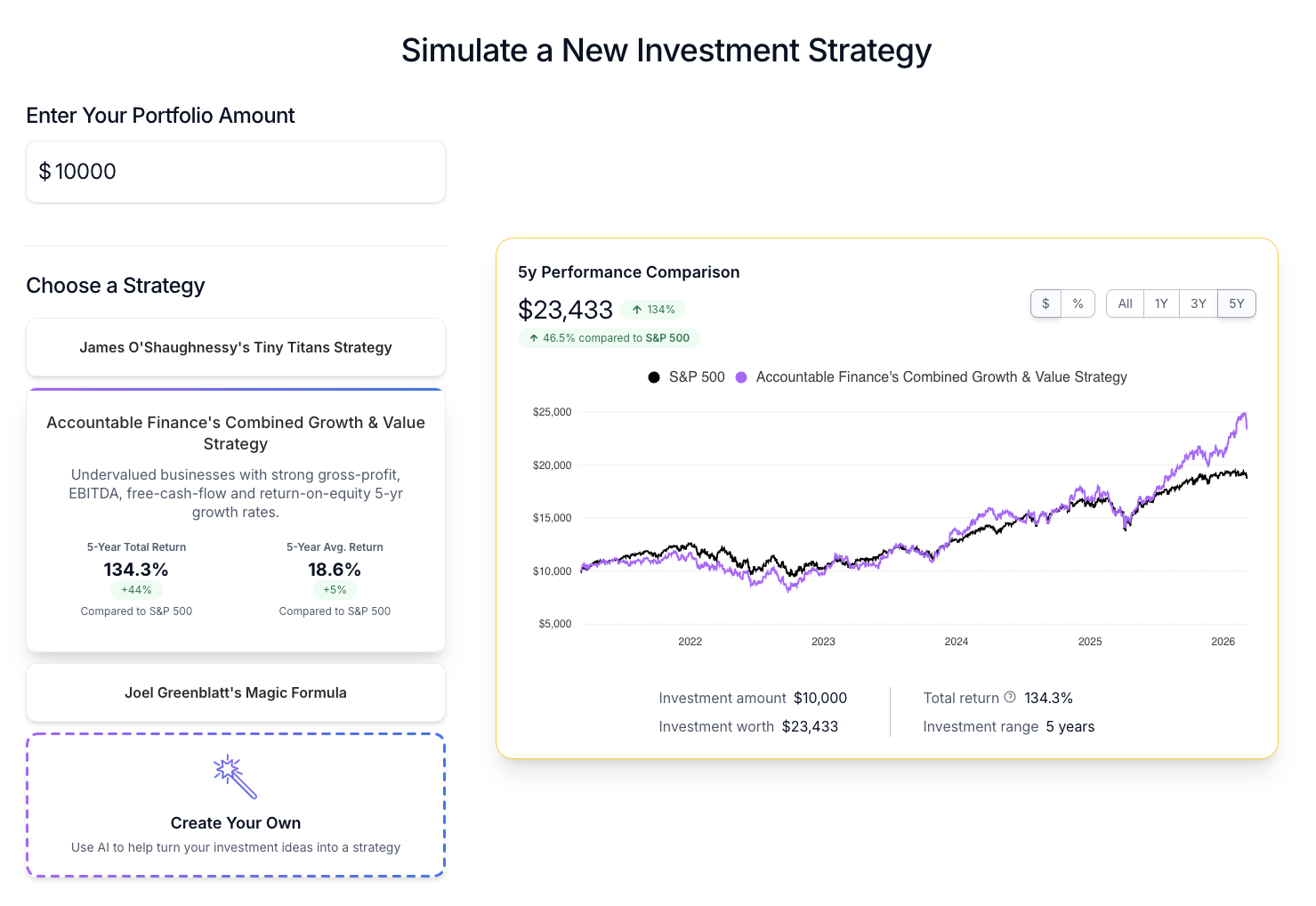
Task: Expand Joel Greenblatt's Magic Formula card
Action: pos(235,692)
